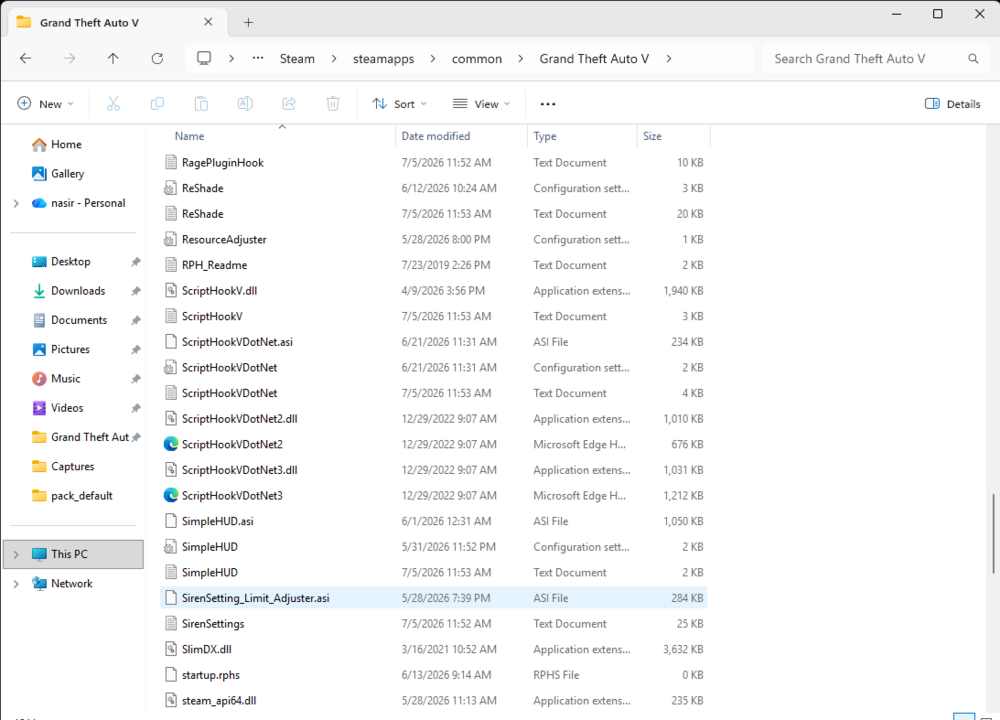Click the Copy icon in toolbar

tap(157, 104)
